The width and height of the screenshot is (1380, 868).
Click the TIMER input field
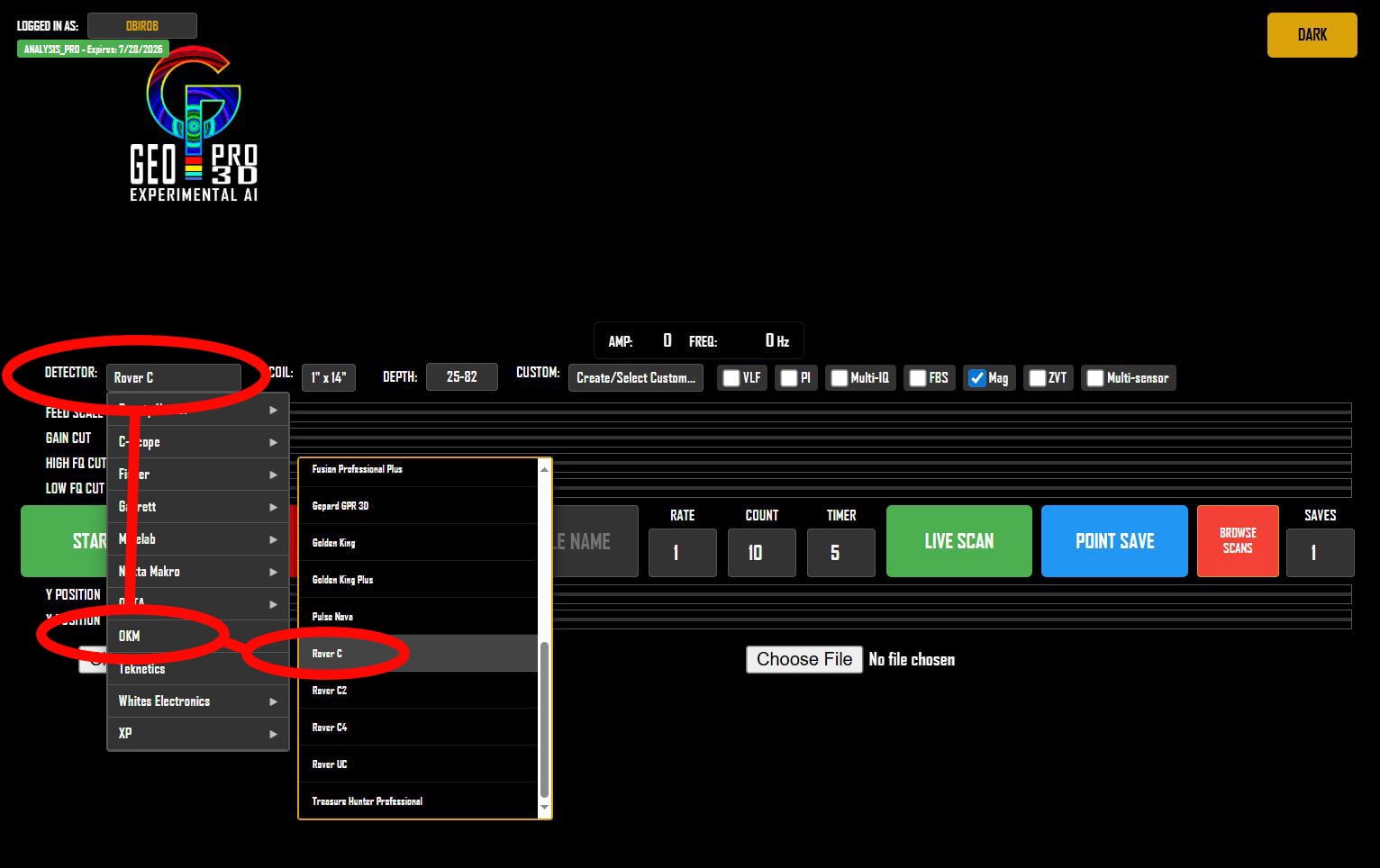[841, 553]
